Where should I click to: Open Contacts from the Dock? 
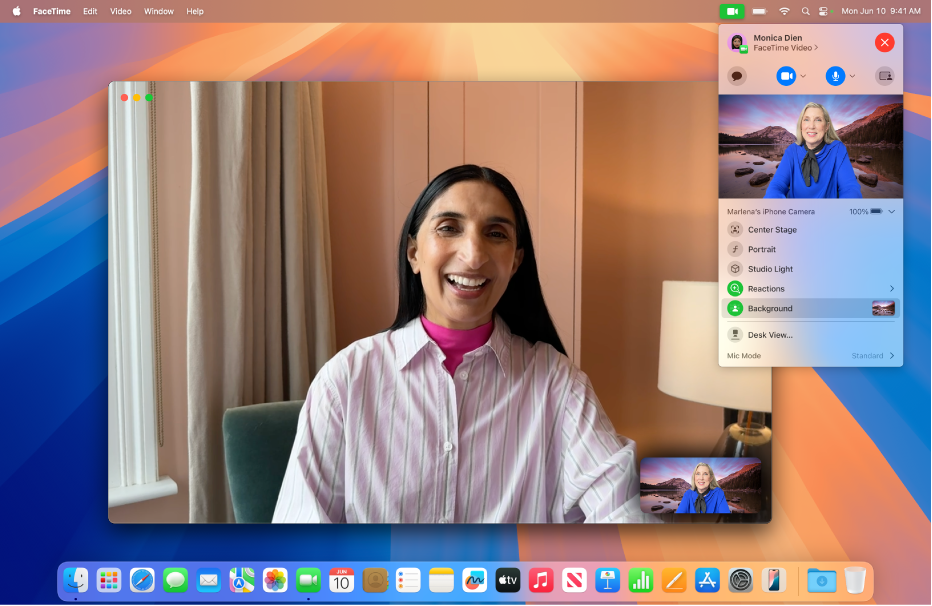pyautogui.click(x=375, y=580)
